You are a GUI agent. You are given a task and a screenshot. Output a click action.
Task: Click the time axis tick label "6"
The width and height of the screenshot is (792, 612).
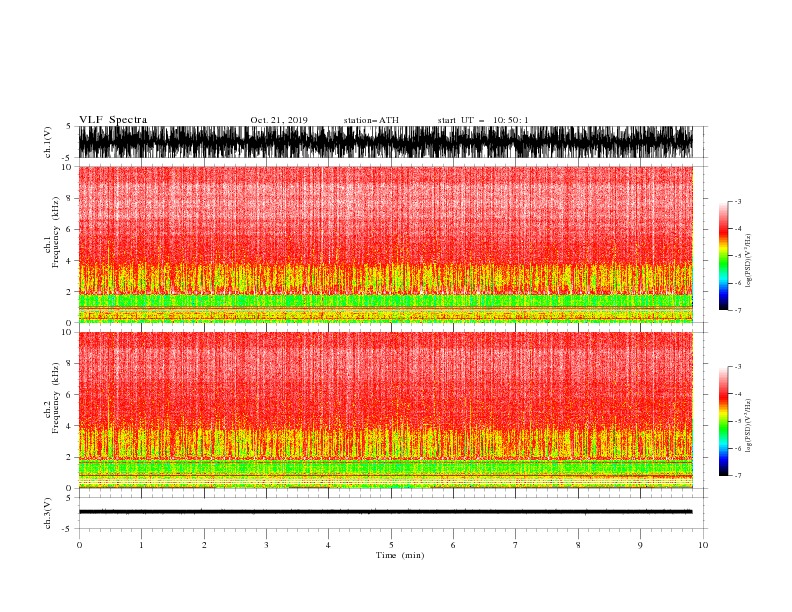pyautogui.click(x=453, y=545)
